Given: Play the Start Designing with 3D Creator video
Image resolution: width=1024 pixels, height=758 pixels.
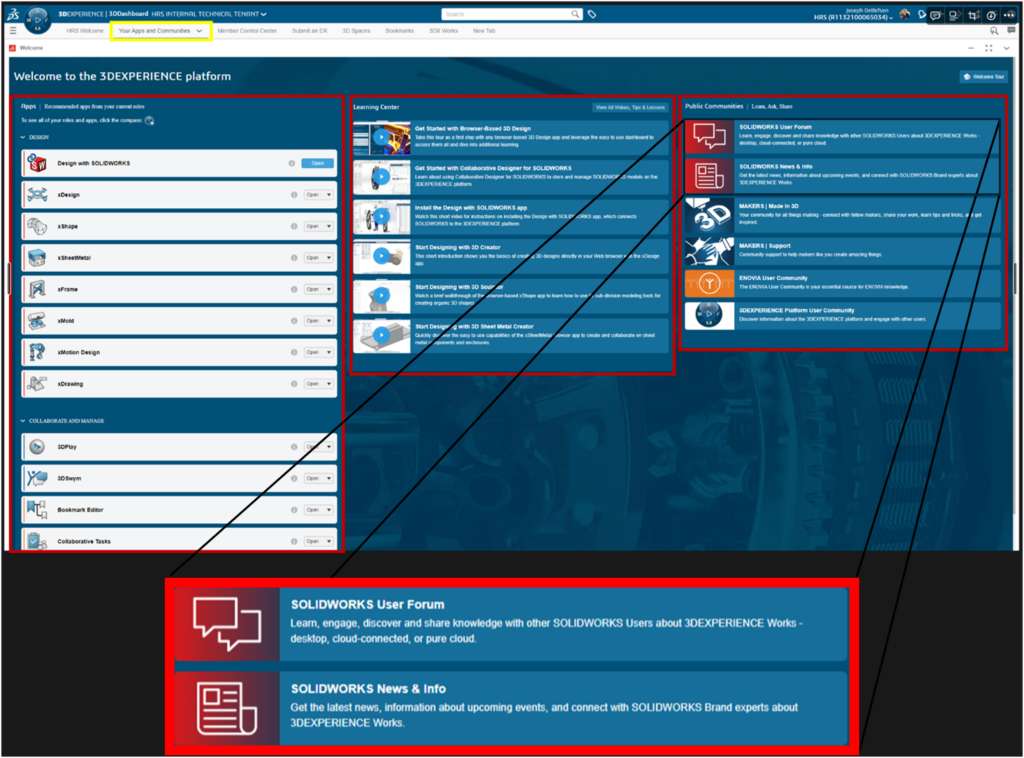Looking at the screenshot, I should pos(381,257).
